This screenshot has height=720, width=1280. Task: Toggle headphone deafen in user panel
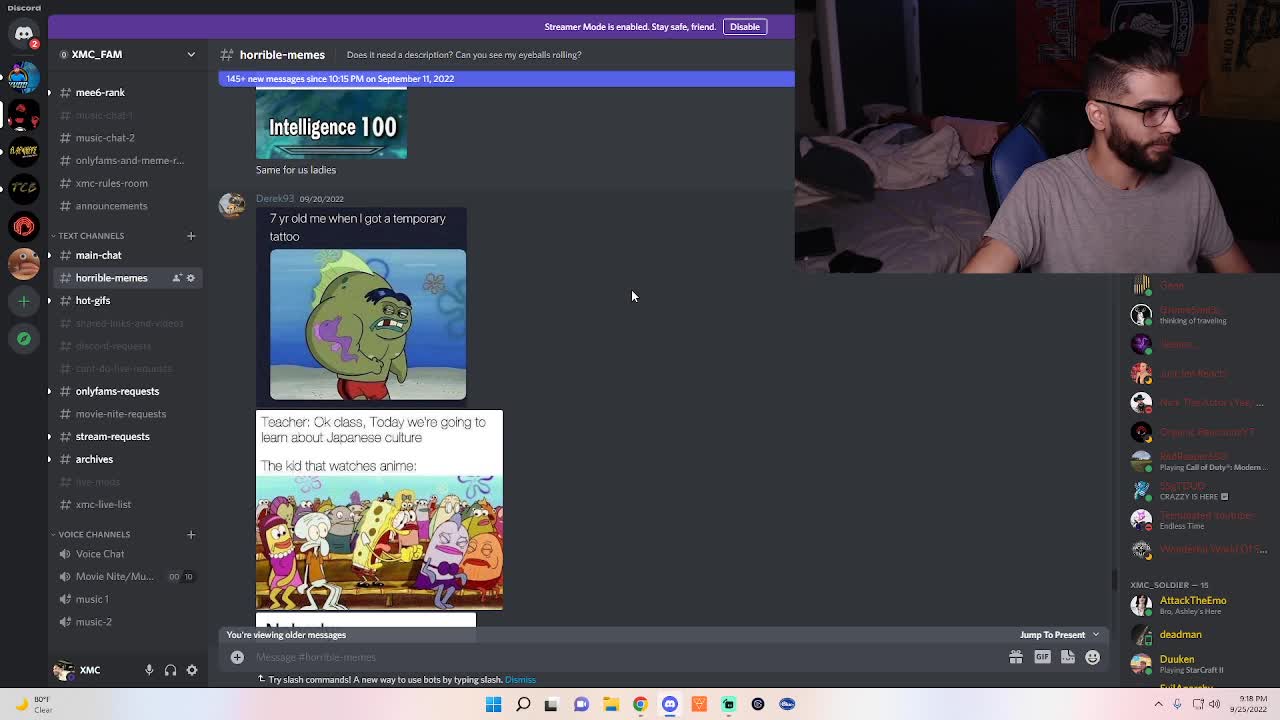coord(170,670)
